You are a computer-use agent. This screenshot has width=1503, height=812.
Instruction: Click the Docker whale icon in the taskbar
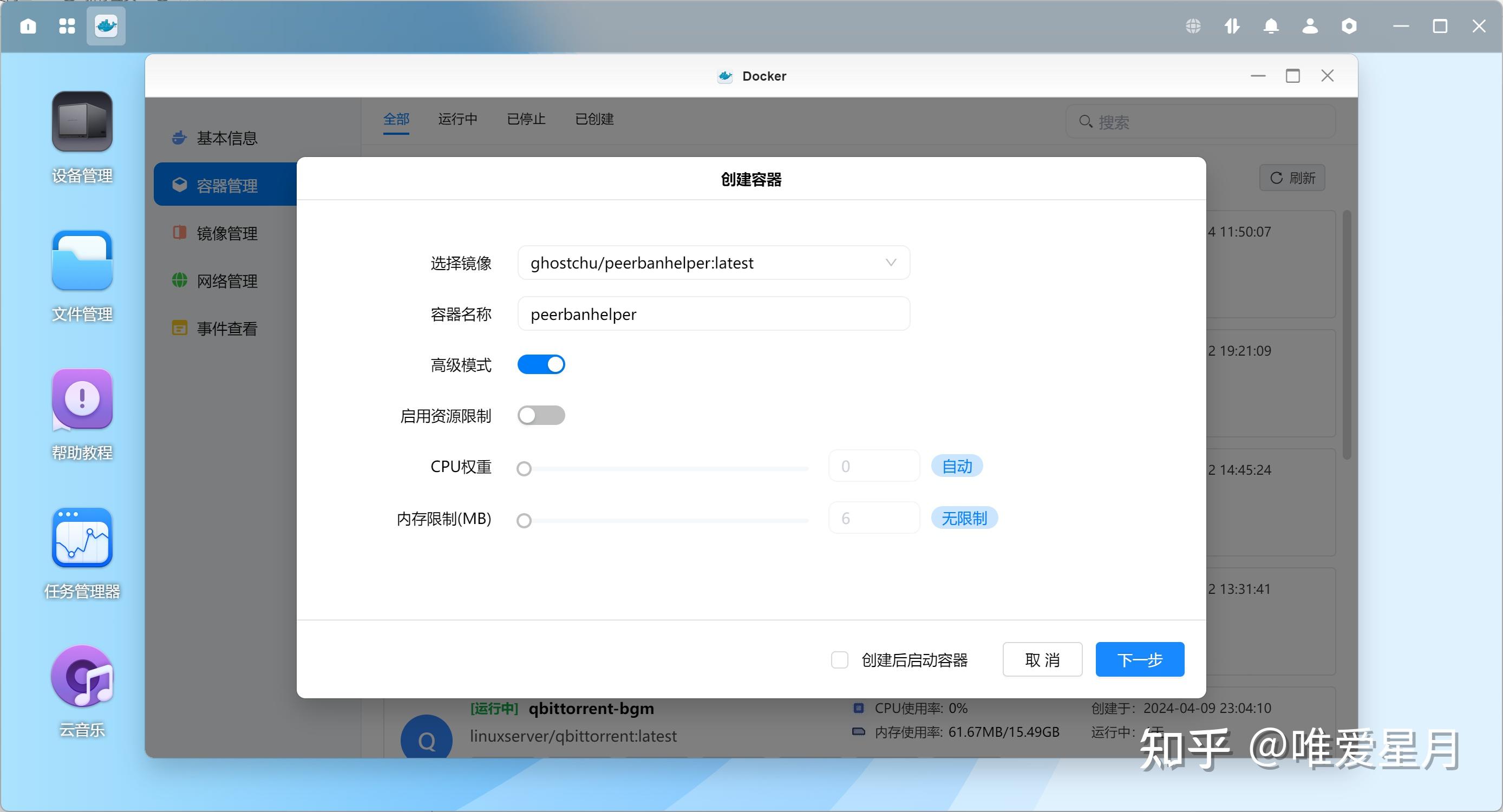(x=105, y=26)
